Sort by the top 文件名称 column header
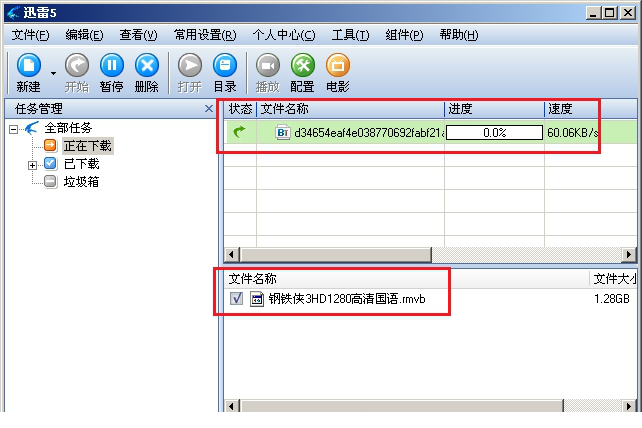 coord(350,109)
